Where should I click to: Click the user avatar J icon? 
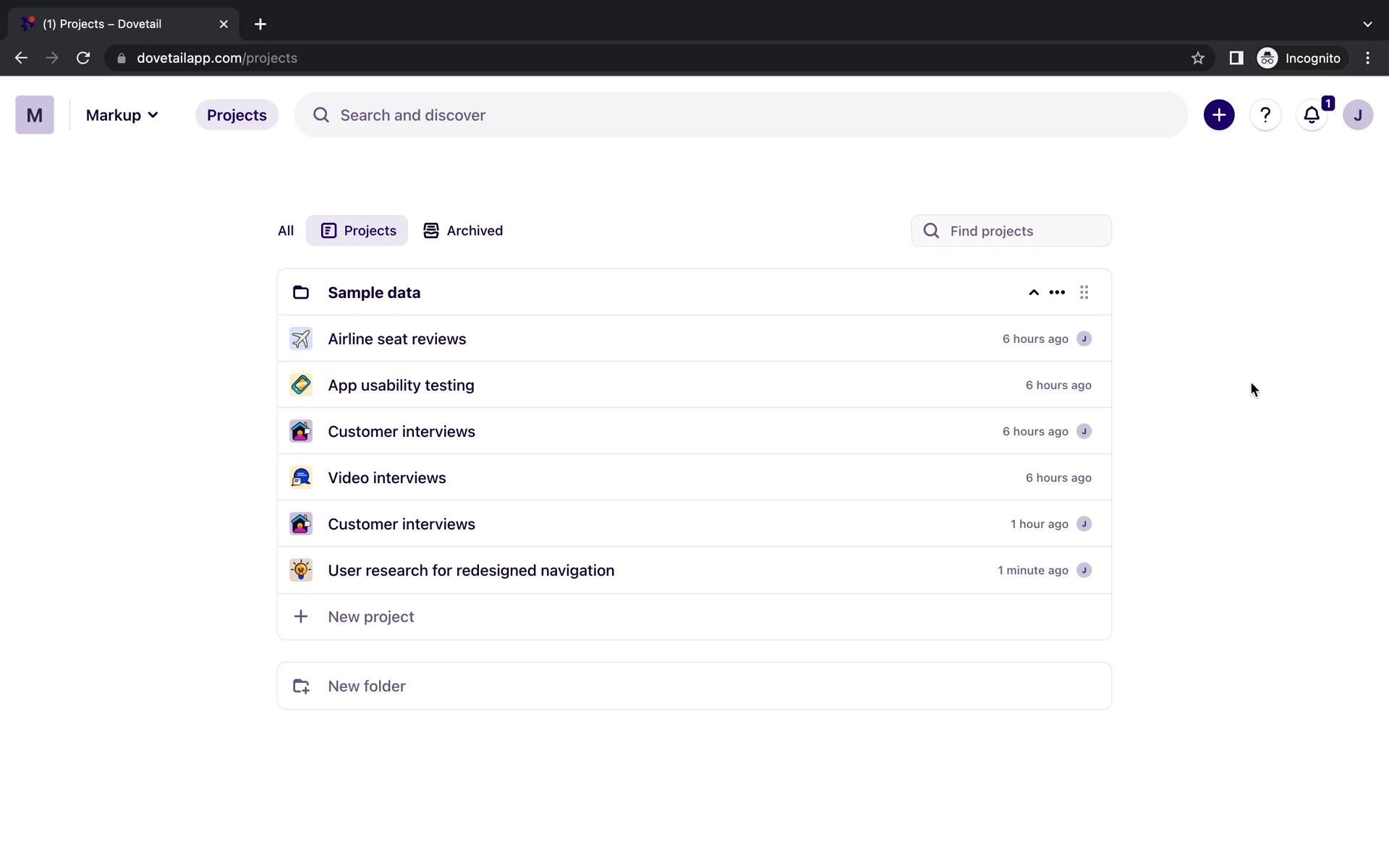click(x=1357, y=115)
